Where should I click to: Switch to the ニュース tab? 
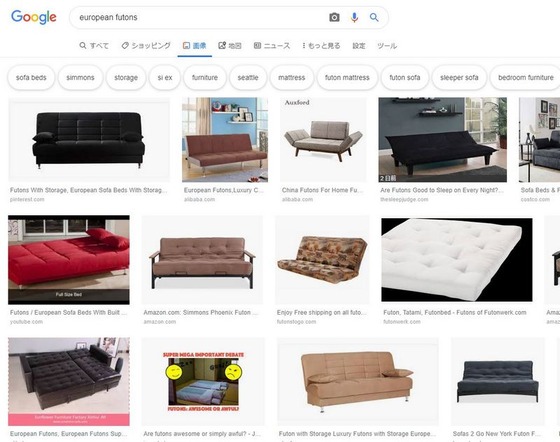pos(272,46)
